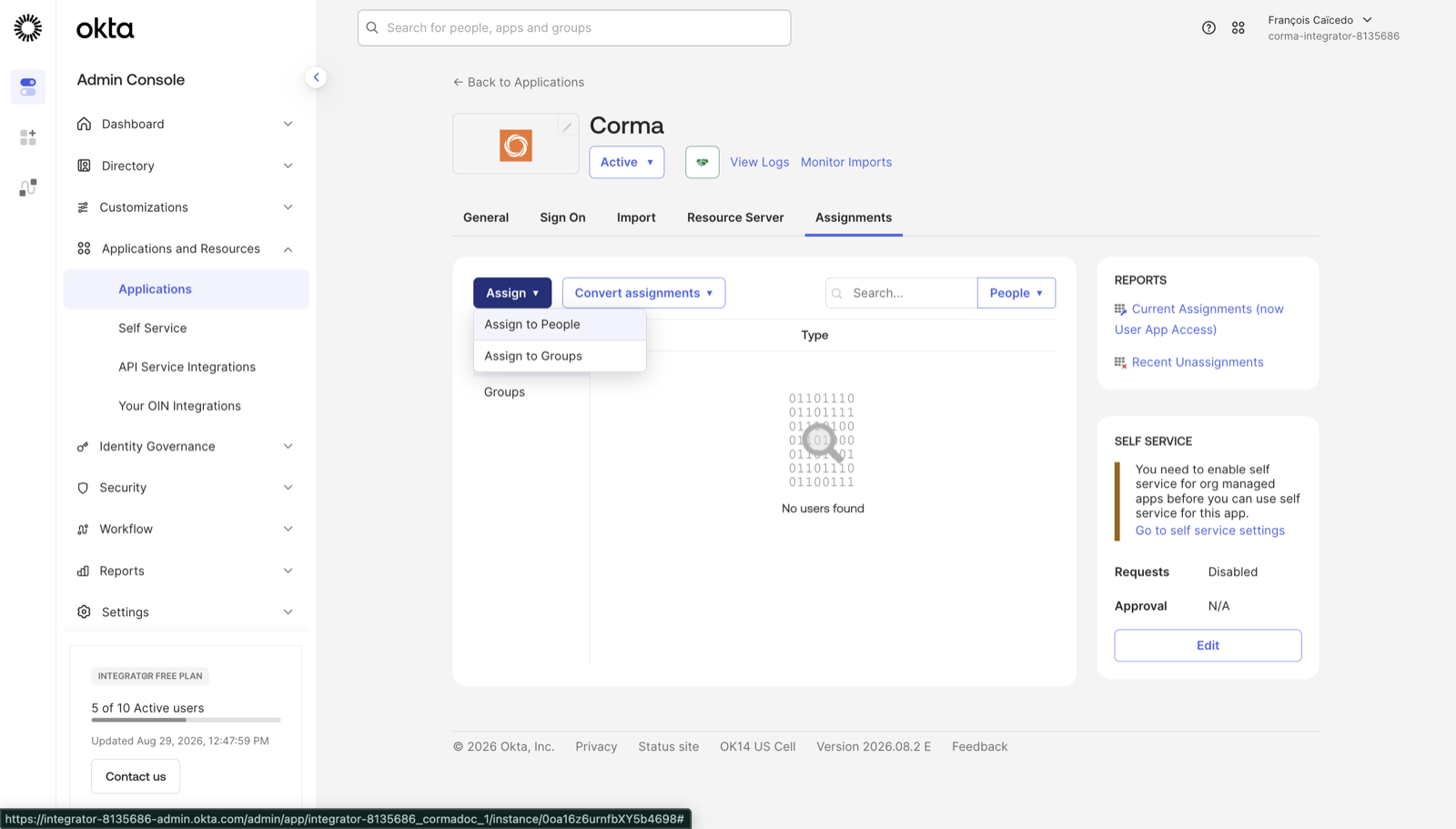This screenshot has width=1456, height=829.
Task: Collapse the sidebar with the chevron button
Action: pyautogui.click(x=316, y=77)
